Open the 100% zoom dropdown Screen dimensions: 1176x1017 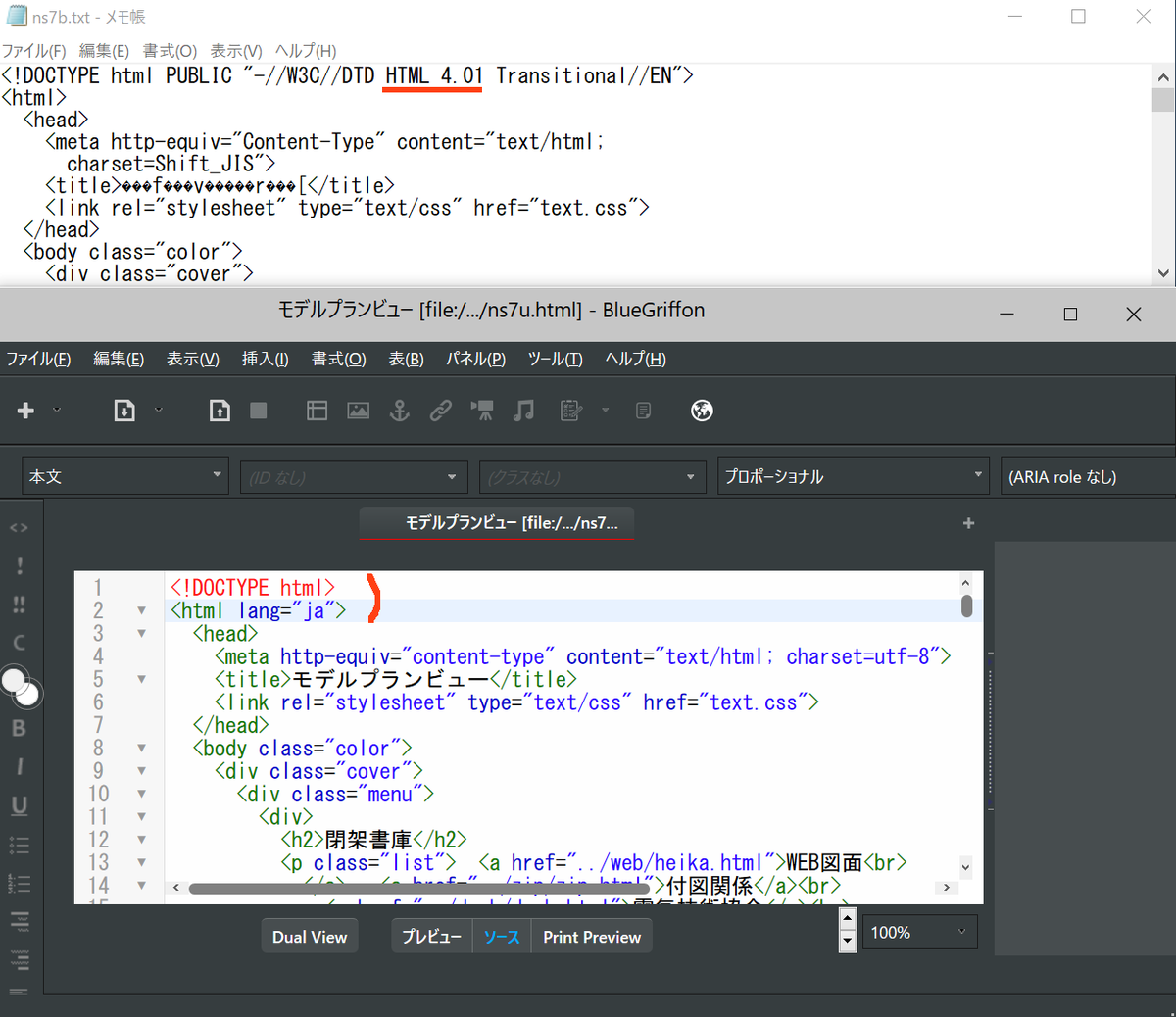point(919,932)
